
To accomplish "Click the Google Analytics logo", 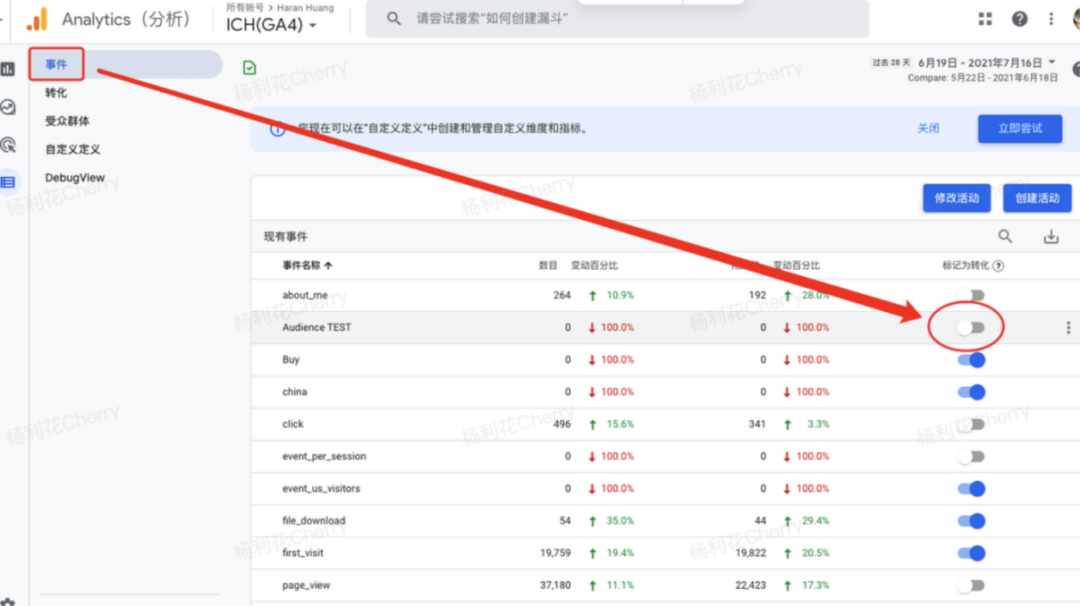I will (x=37, y=19).
